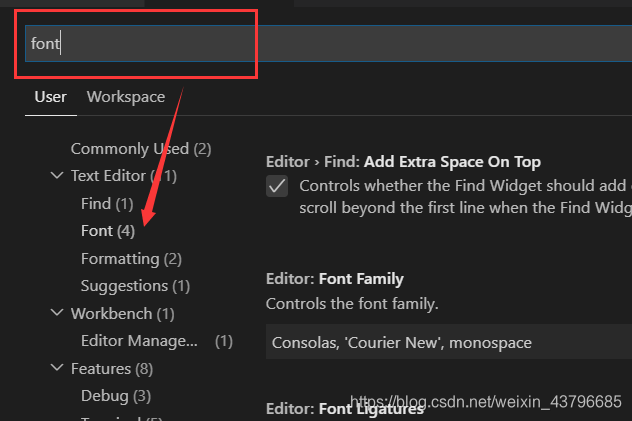Select Suggestions (1) settings category
This screenshot has width=632, height=421.
pyautogui.click(x=135, y=286)
